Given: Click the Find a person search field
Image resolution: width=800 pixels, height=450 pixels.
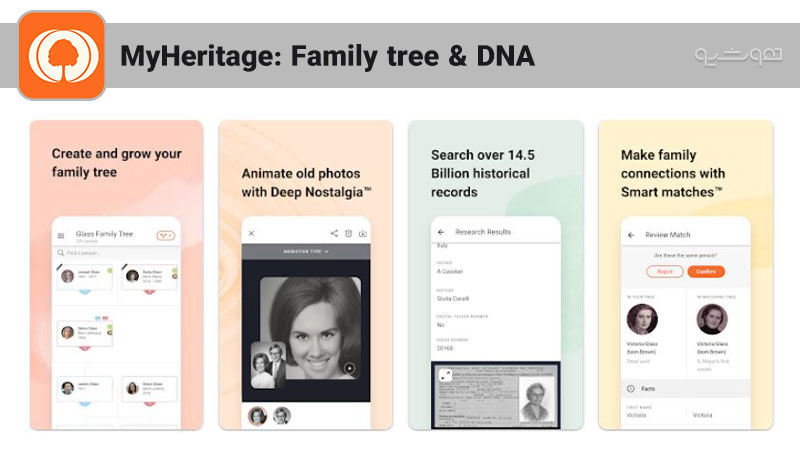Looking at the screenshot, I should pos(117,253).
